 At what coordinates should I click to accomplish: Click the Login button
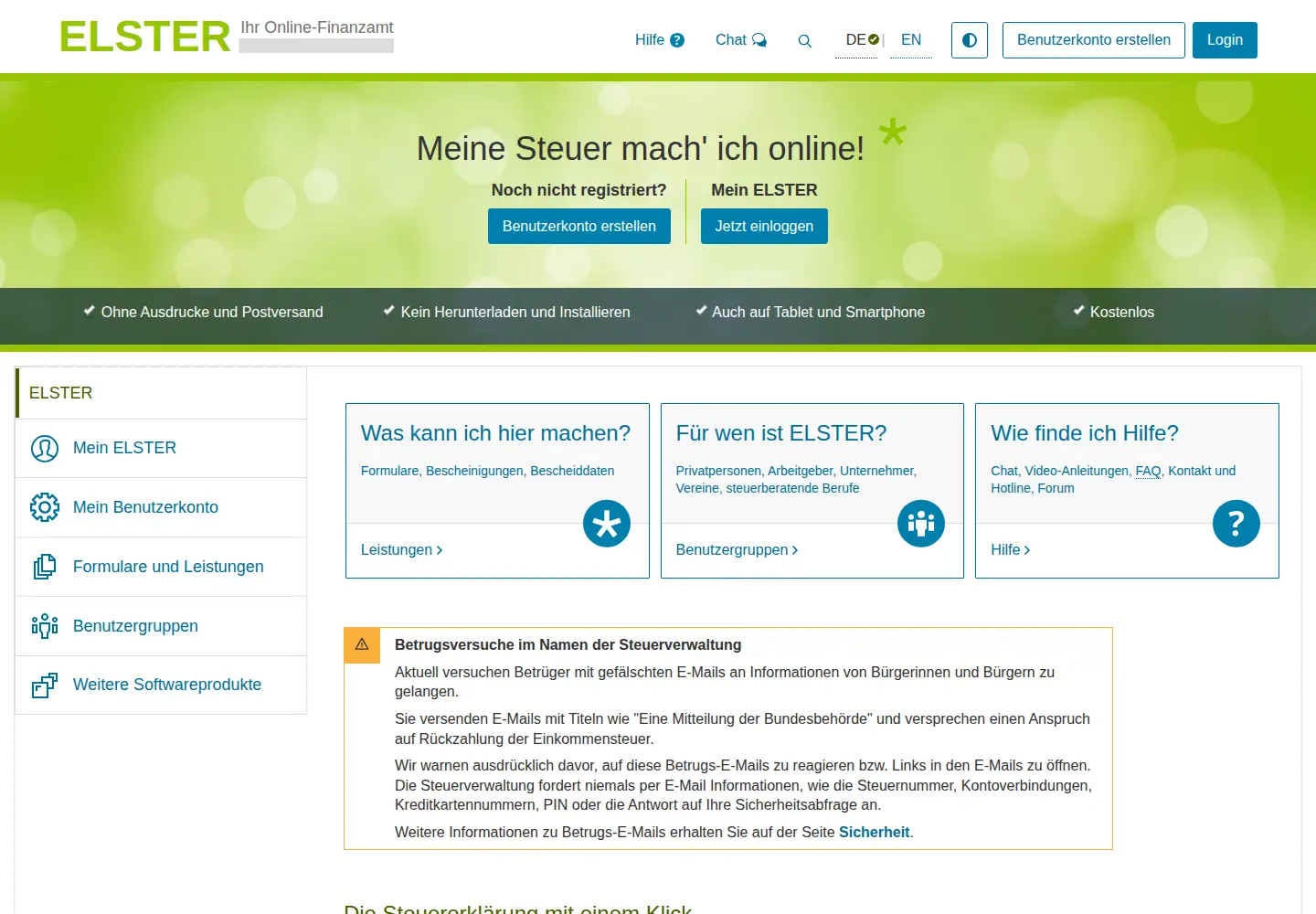coord(1225,40)
